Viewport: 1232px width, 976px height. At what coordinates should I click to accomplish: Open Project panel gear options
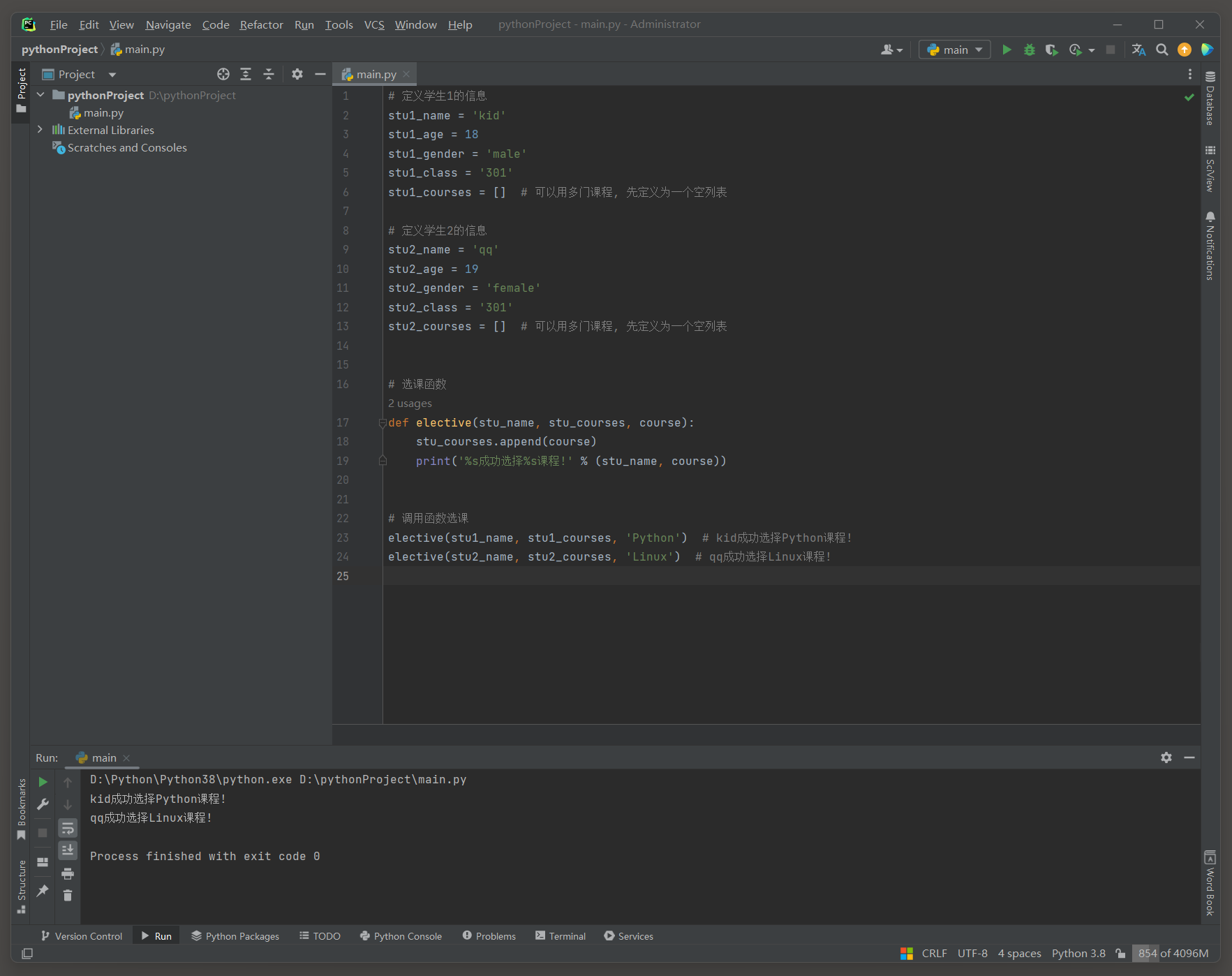tap(297, 74)
